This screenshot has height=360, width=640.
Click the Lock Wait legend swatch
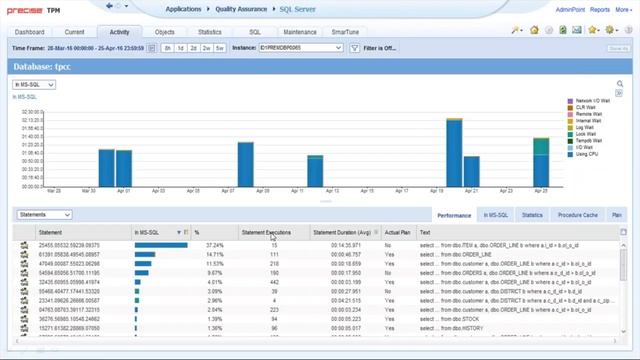coord(570,134)
